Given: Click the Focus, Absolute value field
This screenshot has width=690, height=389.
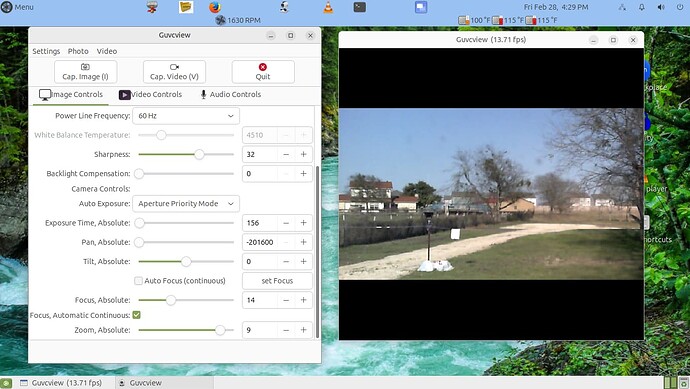Looking at the screenshot, I should click(260, 300).
